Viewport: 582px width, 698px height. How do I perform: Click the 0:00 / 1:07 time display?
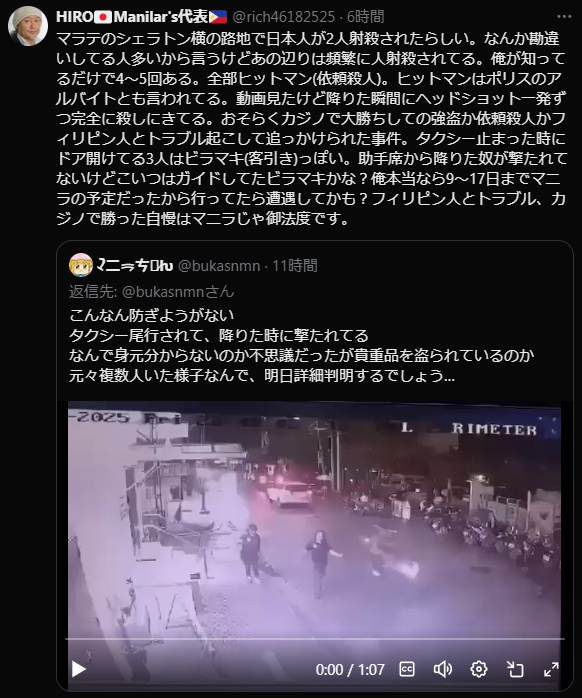[350, 669]
